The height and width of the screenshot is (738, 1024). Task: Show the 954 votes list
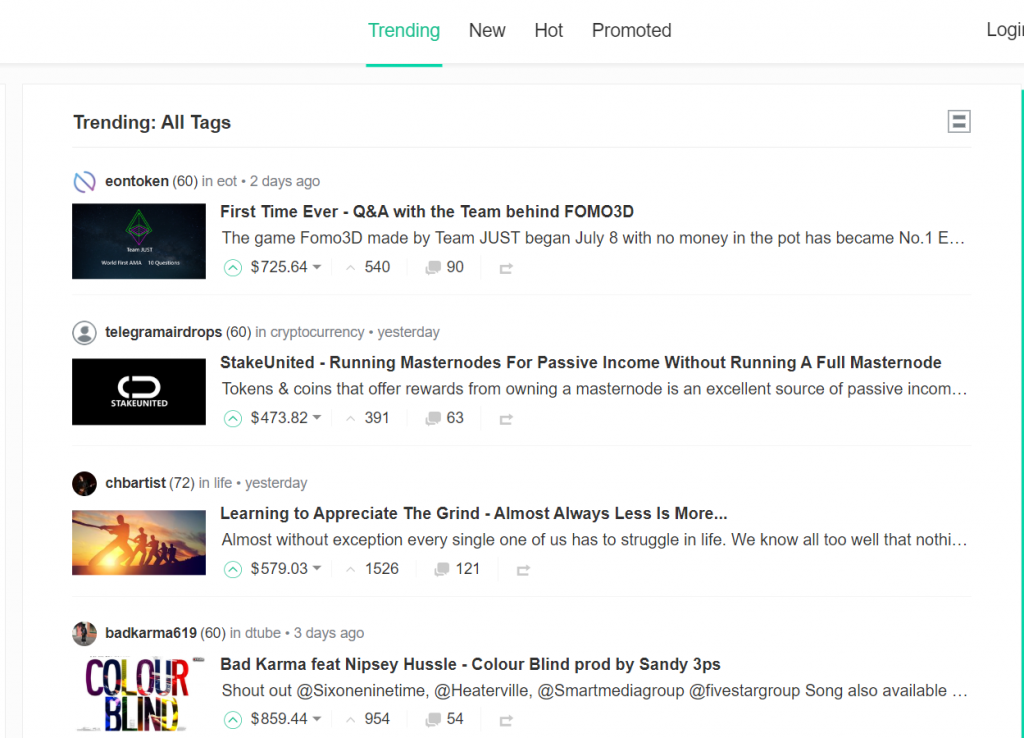point(377,719)
